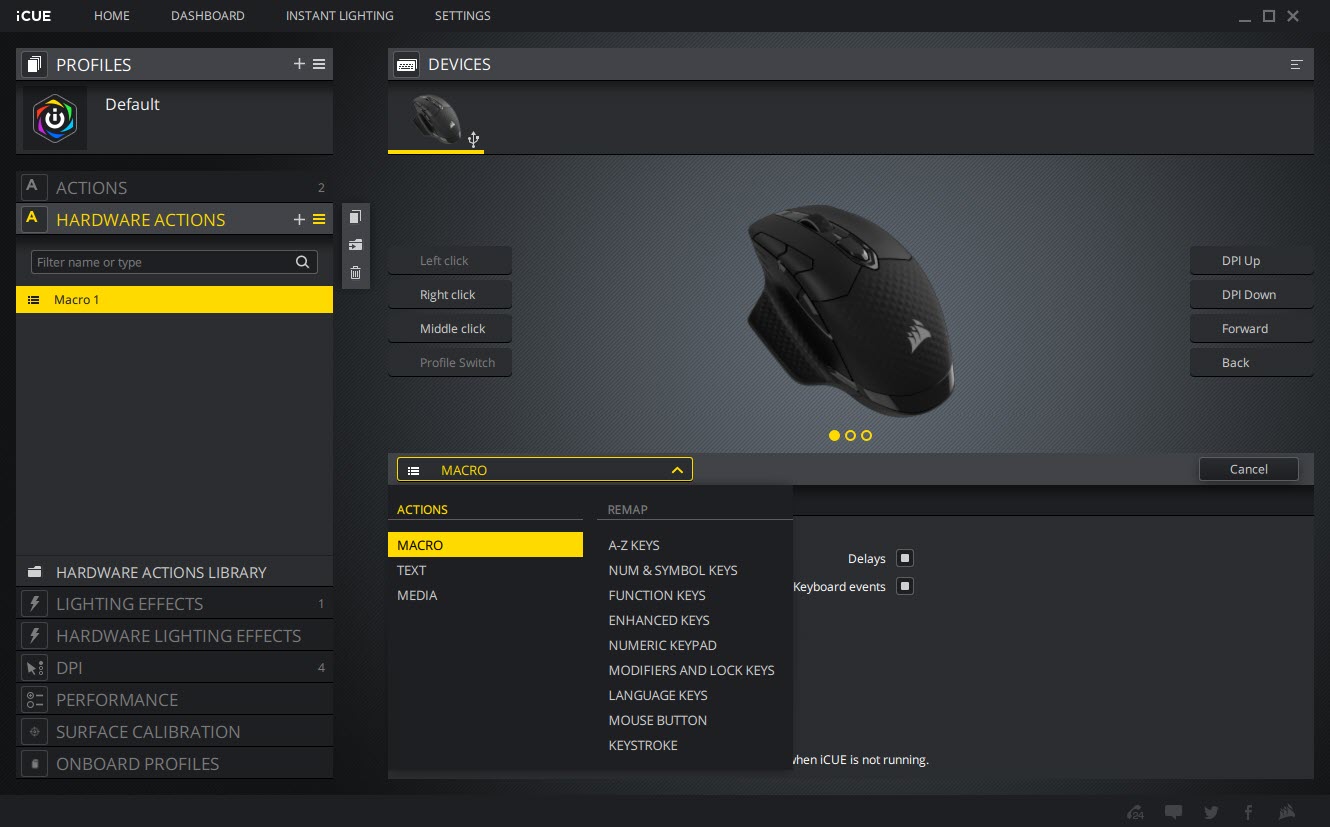1330x827 pixels.
Task: Focus the Filter name or type field
Action: pyautogui.click(x=174, y=262)
